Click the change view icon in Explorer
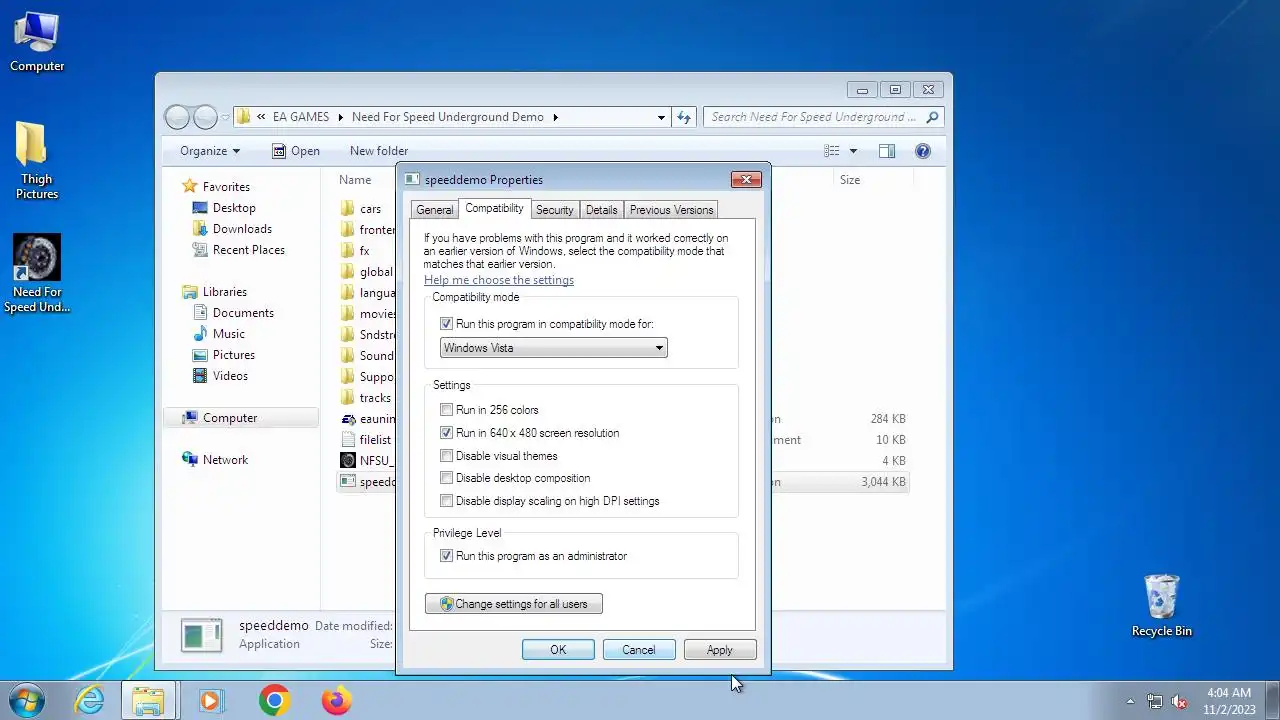Screen dimensions: 1280x720 (x=831, y=151)
